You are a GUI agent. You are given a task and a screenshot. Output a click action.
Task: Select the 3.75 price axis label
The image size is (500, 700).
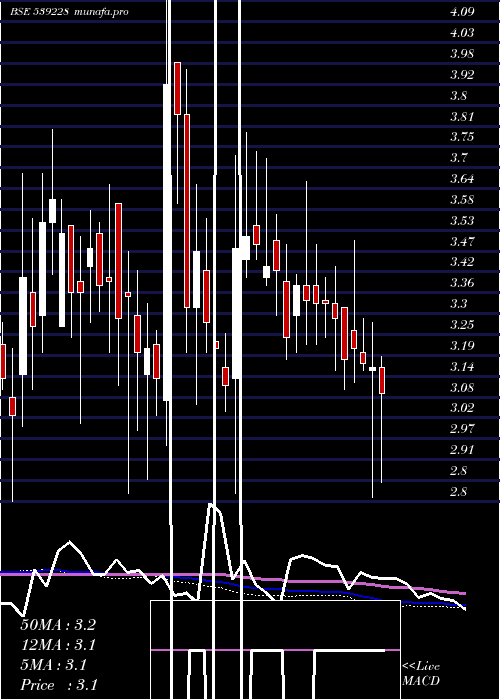pyautogui.click(x=462, y=137)
